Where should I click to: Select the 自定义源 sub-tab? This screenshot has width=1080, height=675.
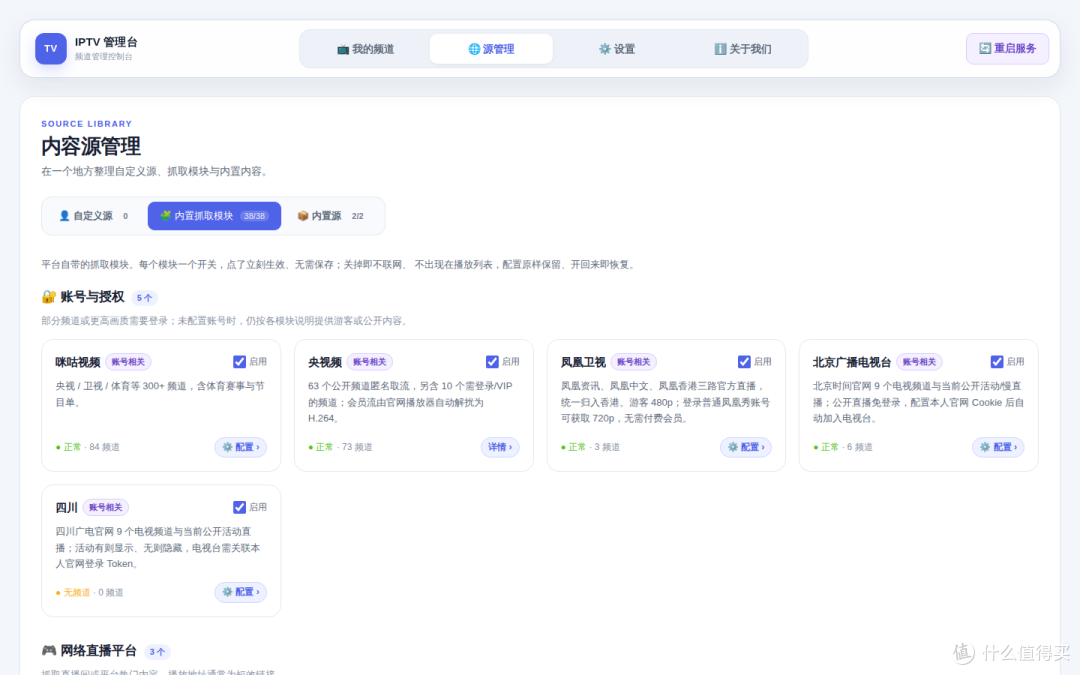point(94,216)
